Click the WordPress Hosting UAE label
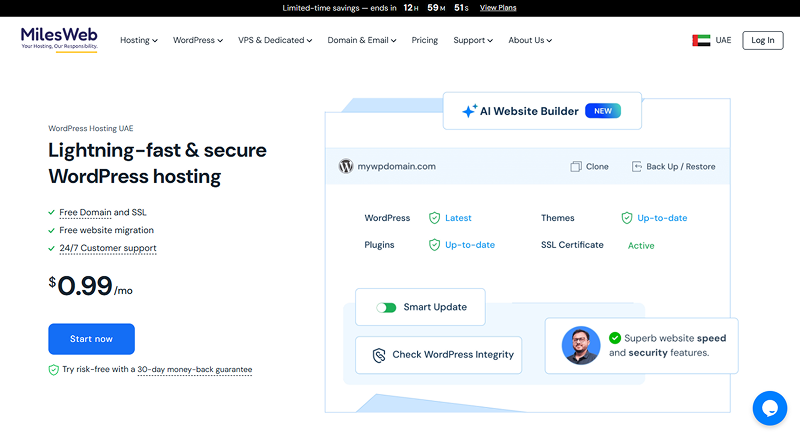The height and width of the screenshot is (445, 800). click(91, 129)
